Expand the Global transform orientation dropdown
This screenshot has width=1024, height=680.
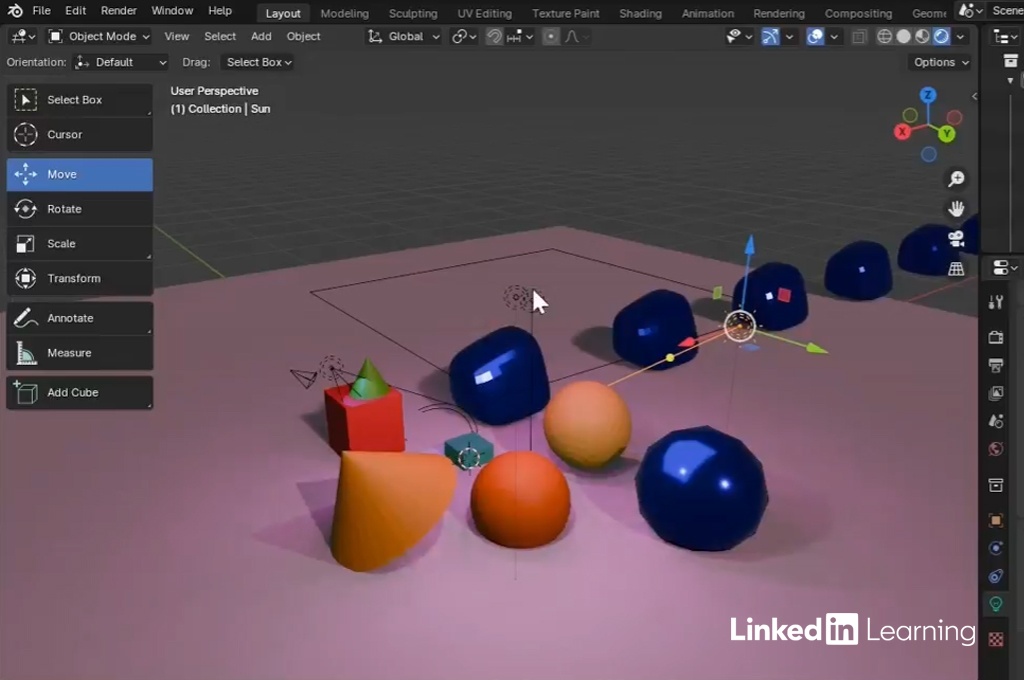tap(404, 36)
